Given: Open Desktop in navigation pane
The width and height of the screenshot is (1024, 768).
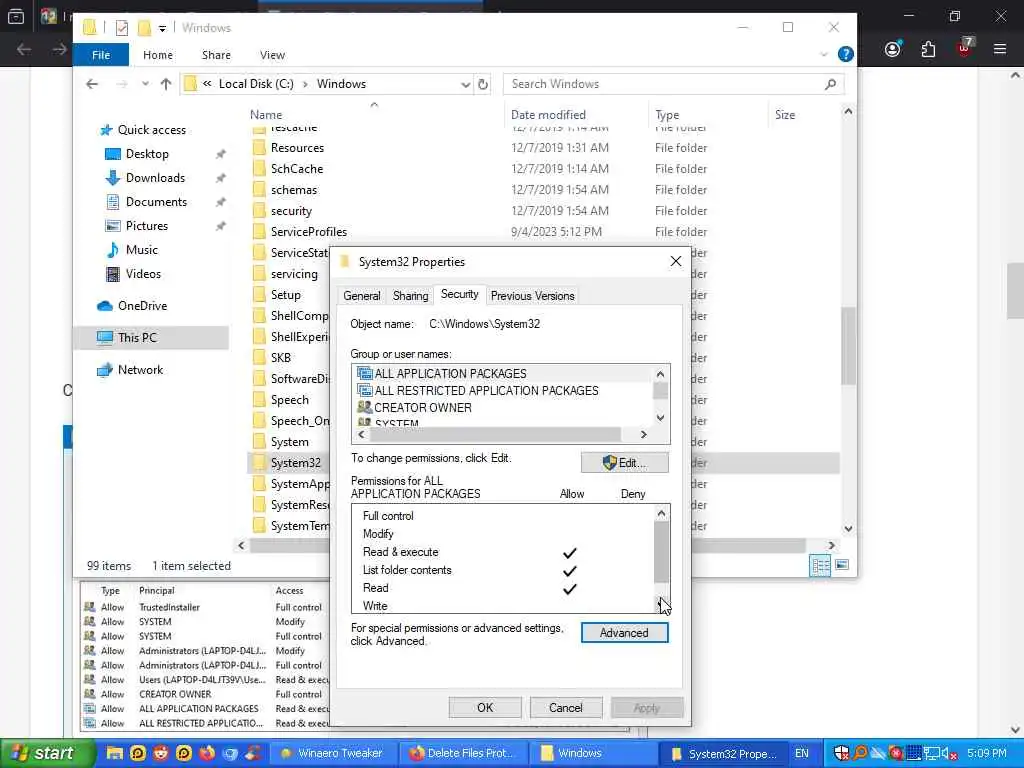Looking at the screenshot, I should [147, 154].
